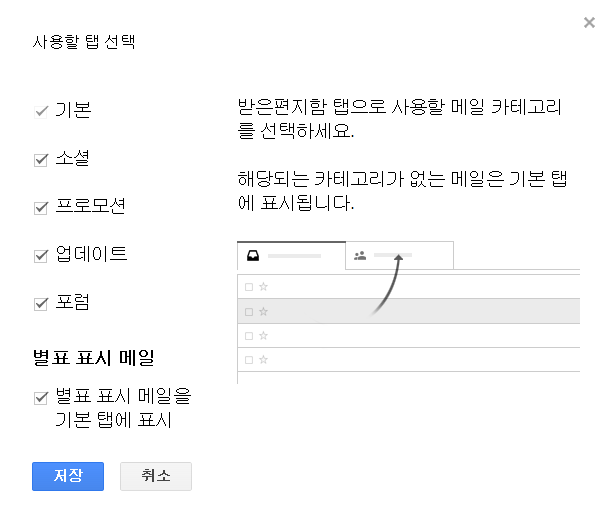The image size is (612, 520).
Task: Uncheck 별표 표시 메일을 기본 탭에 표시
Action: click(41, 398)
